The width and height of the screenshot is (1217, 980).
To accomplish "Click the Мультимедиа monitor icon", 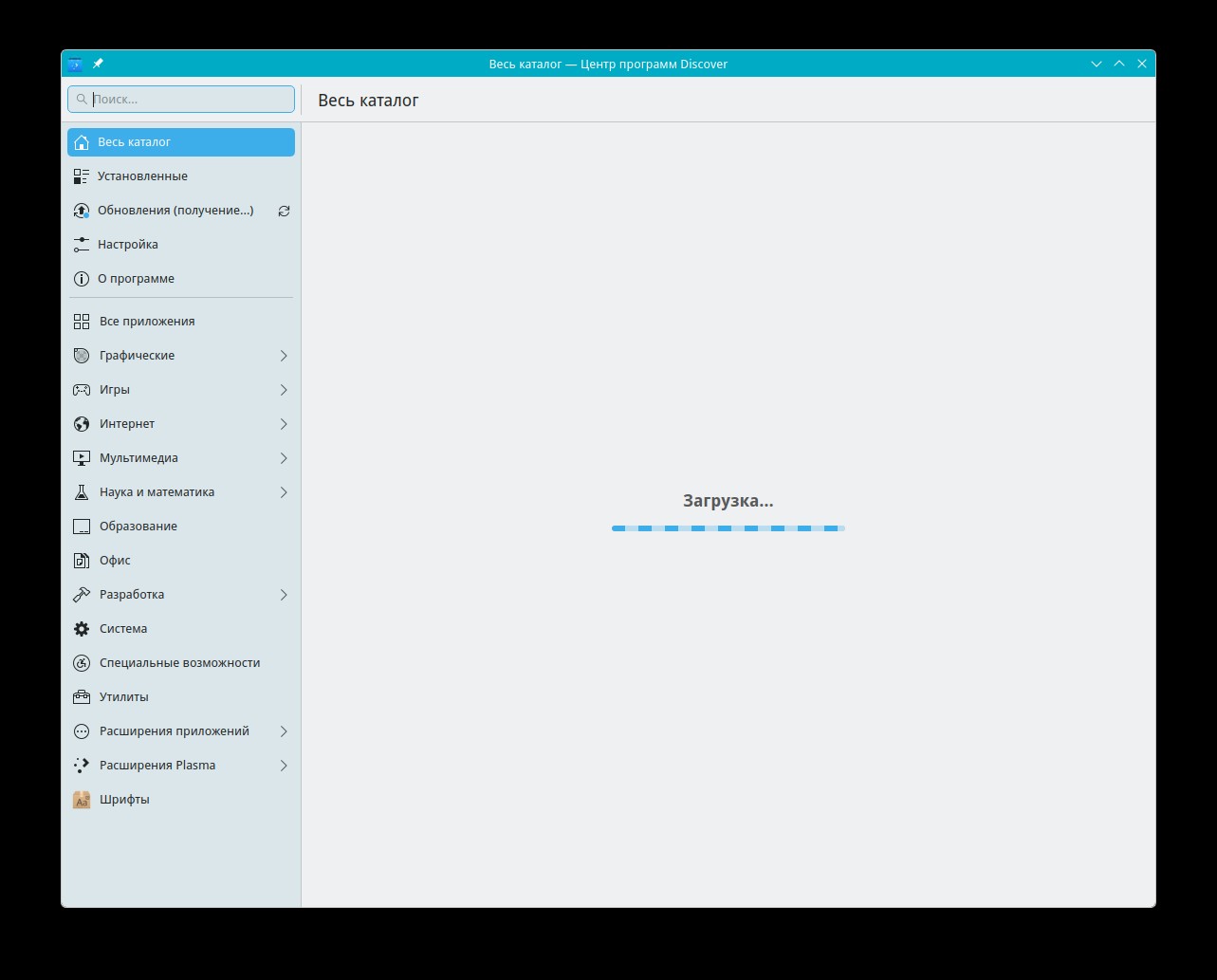I will tap(82, 458).
